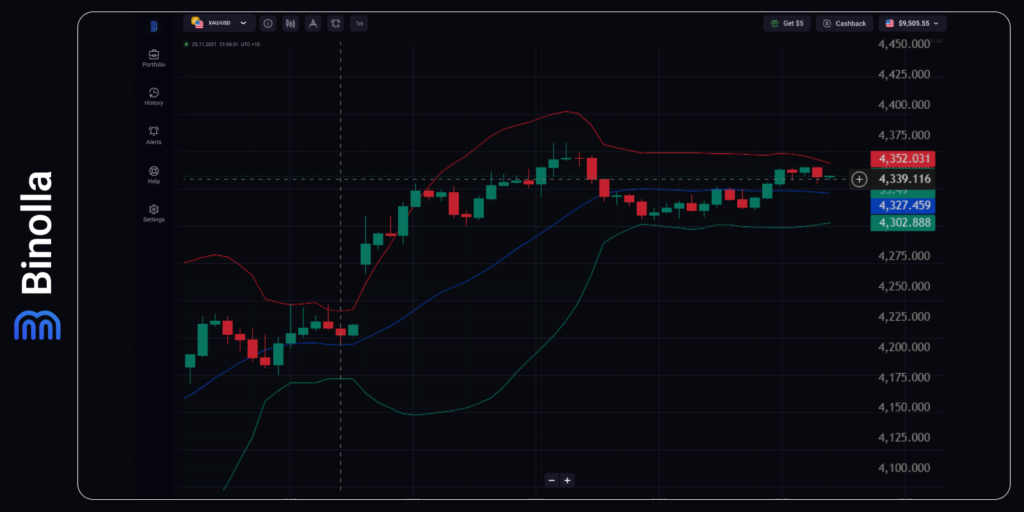Open the Help section
Viewport: 1024px width, 512px height.
[x=153, y=174]
